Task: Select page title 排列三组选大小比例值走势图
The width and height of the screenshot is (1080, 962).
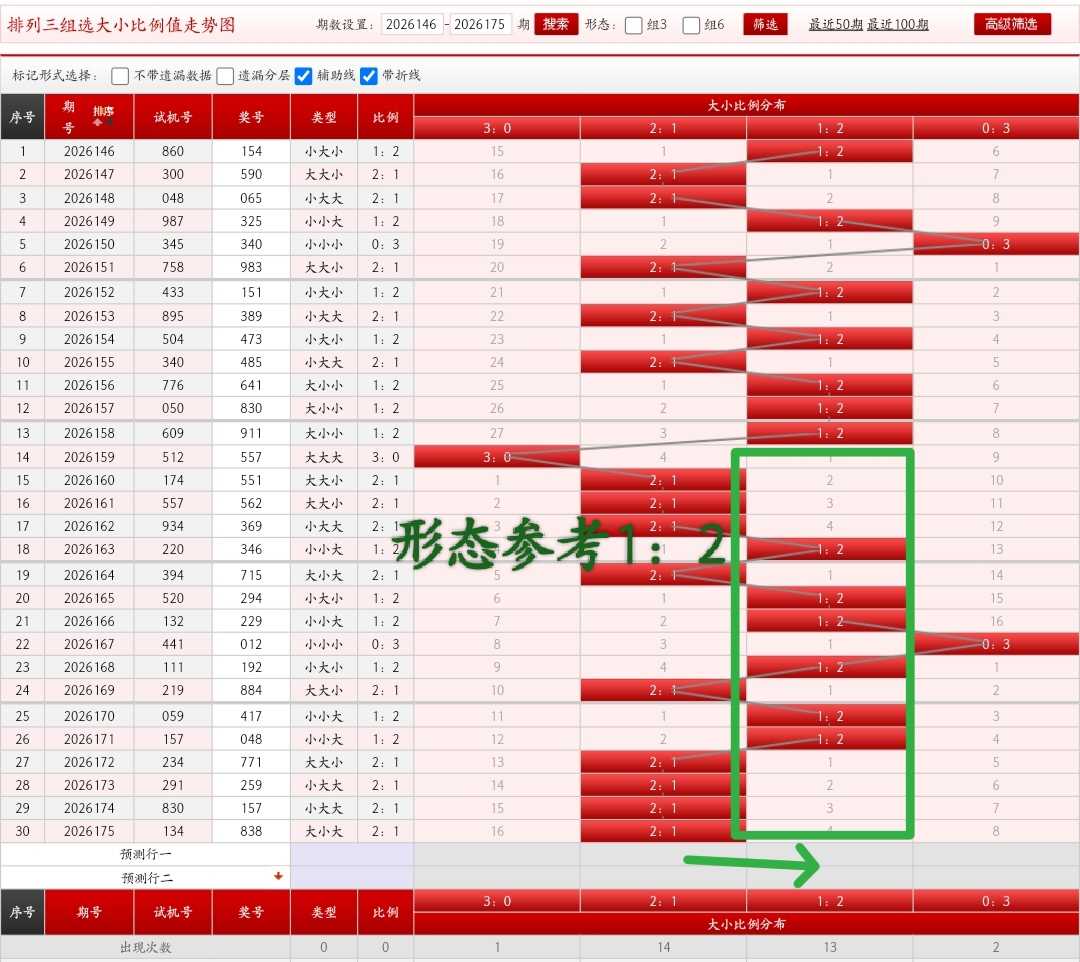Action: (121, 25)
